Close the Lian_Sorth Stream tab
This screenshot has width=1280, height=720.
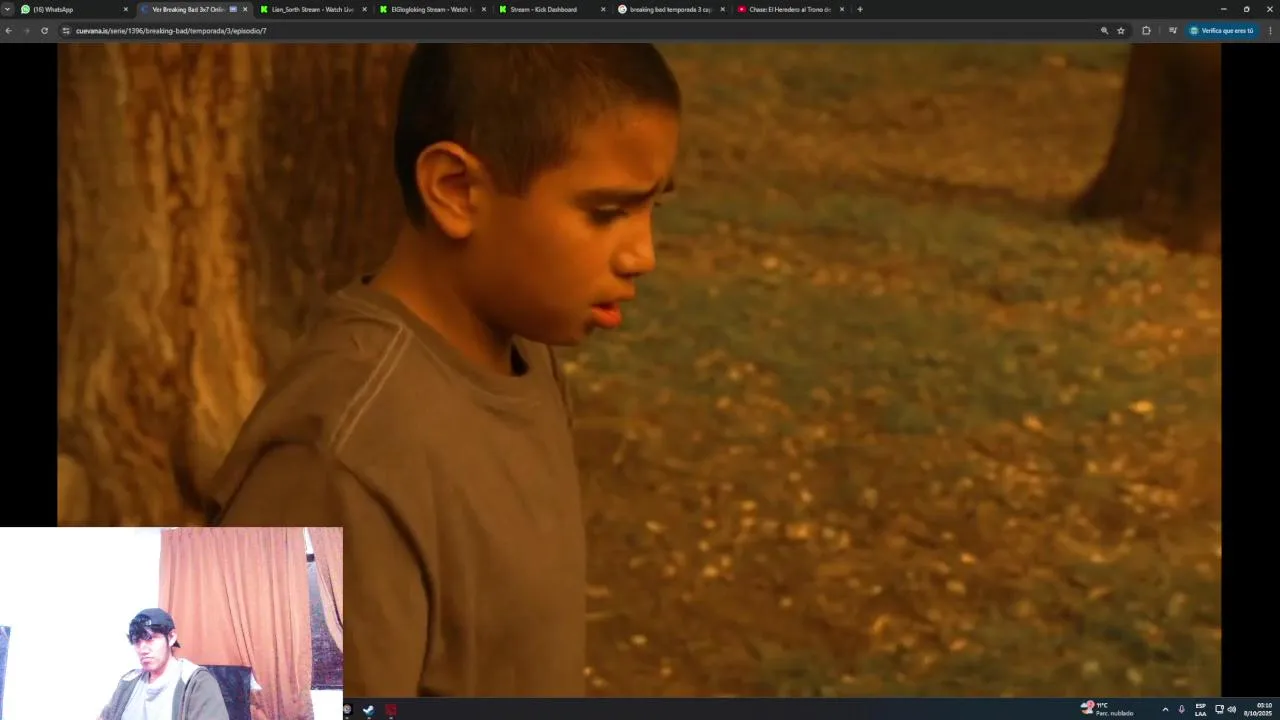[x=364, y=9]
